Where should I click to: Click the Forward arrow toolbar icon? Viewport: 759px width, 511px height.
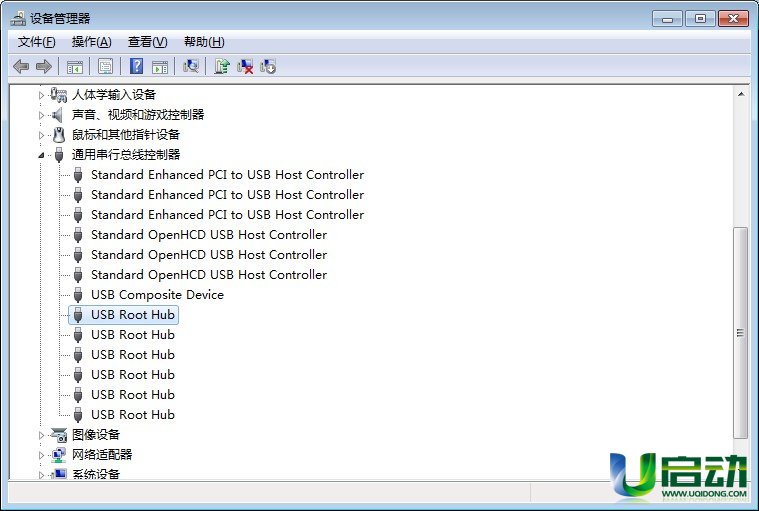44,66
